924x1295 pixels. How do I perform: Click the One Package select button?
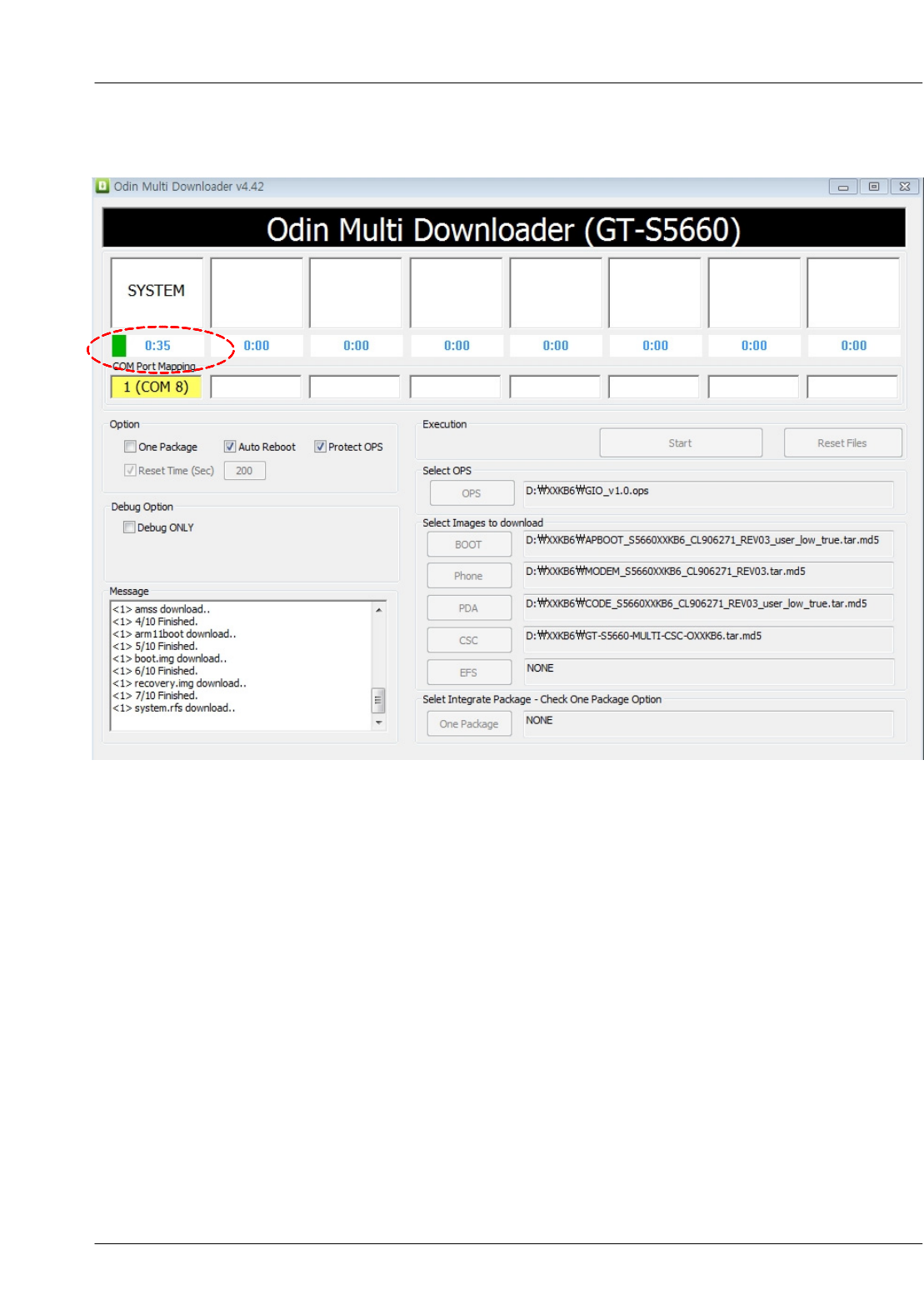(469, 724)
